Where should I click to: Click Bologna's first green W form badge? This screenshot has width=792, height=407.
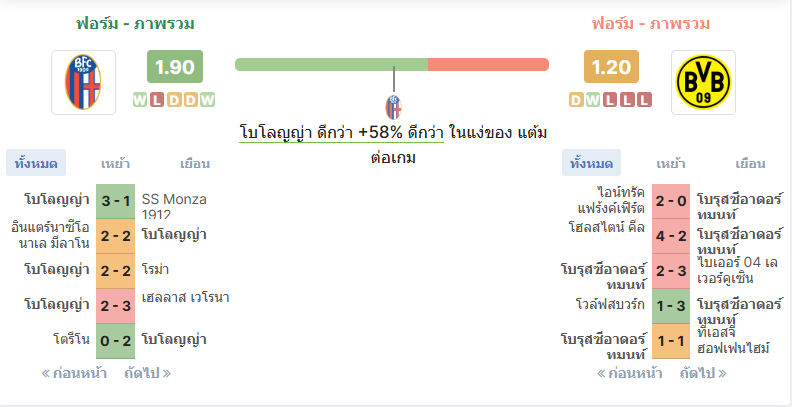pyautogui.click(x=140, y=100)
